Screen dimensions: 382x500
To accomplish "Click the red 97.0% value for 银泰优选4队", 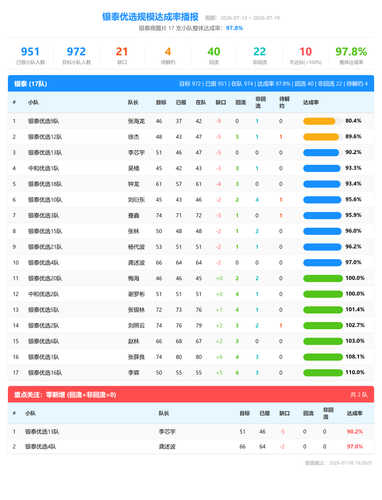I will (x=355, y=447).
